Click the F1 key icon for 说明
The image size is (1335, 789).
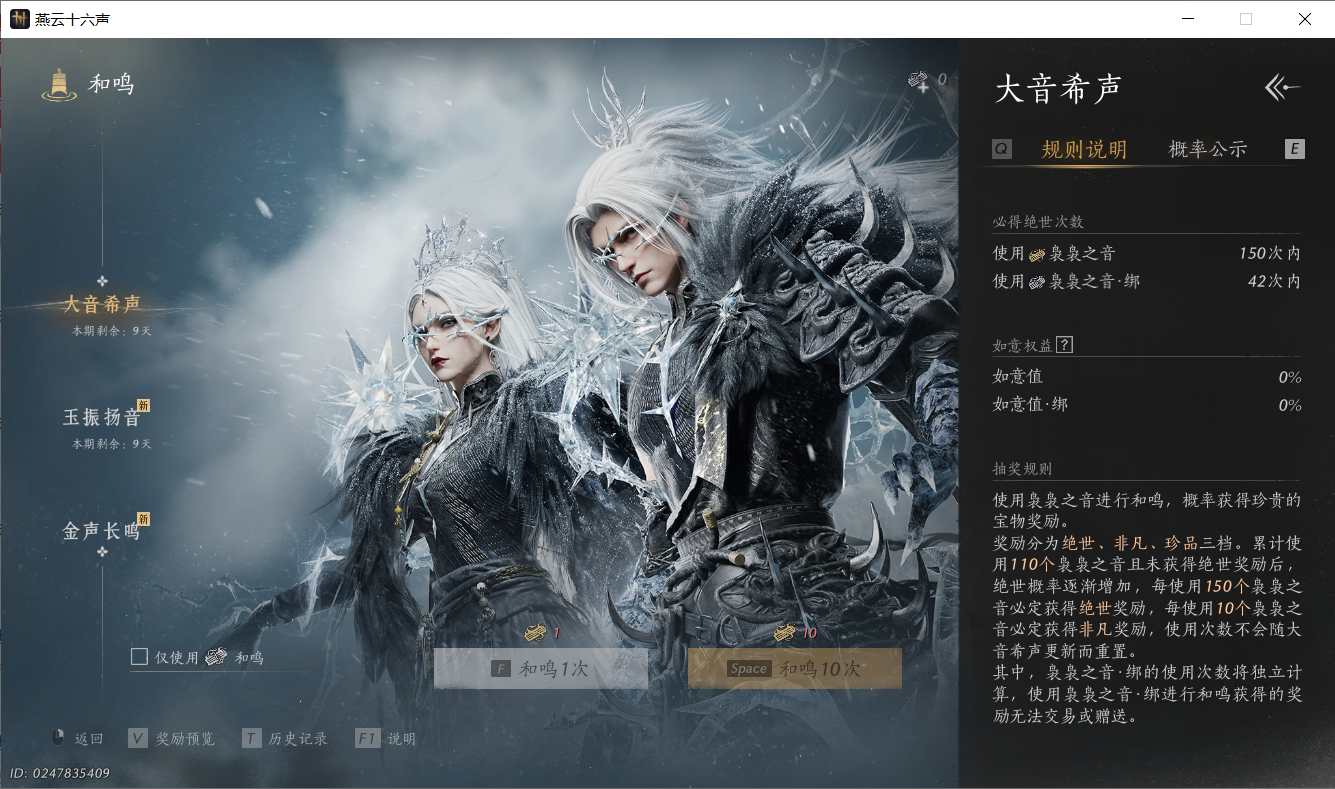(x=367, y=738)
